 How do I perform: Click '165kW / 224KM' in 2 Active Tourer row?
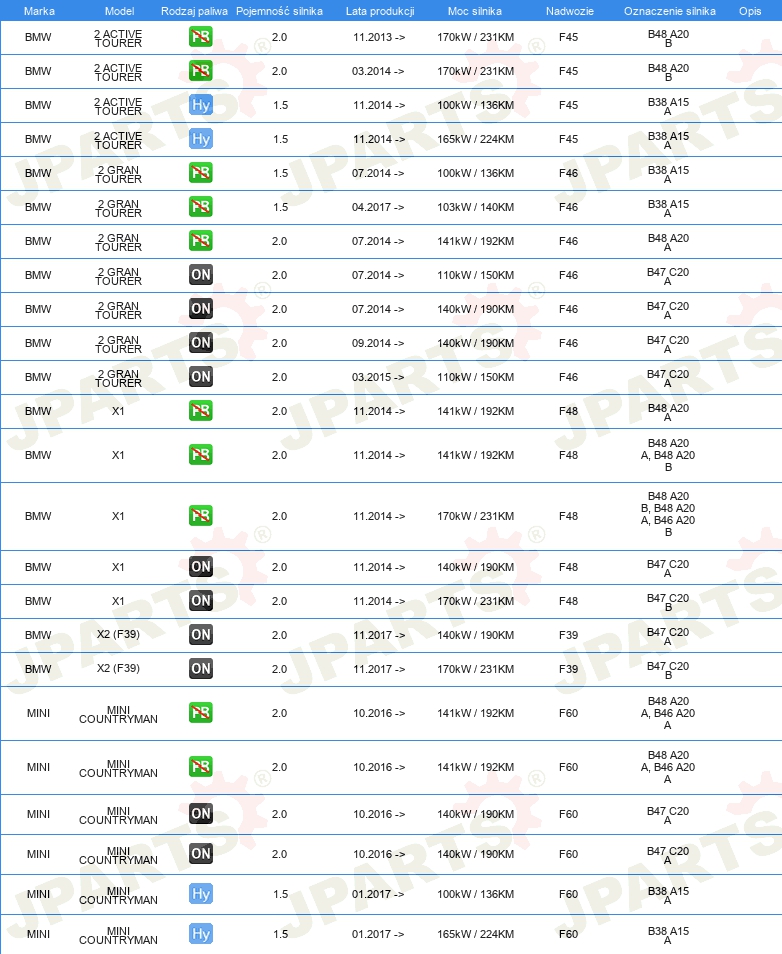pyautogui.click(x=475, y=139)
